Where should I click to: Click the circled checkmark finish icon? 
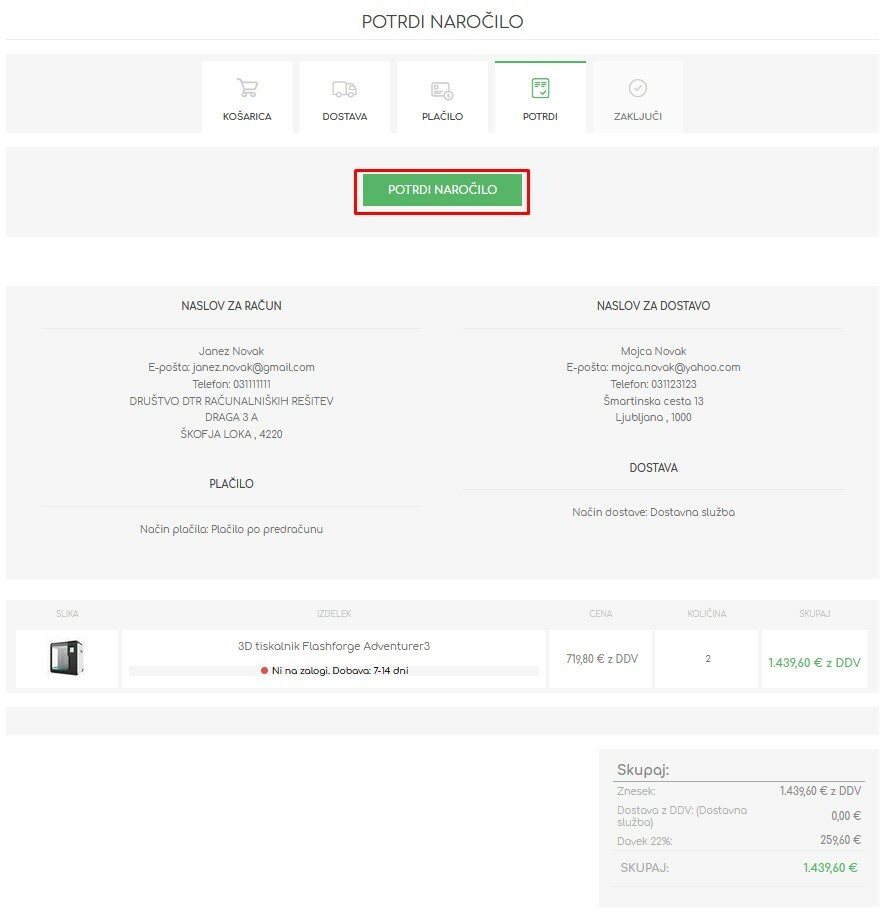click(637, 89)
